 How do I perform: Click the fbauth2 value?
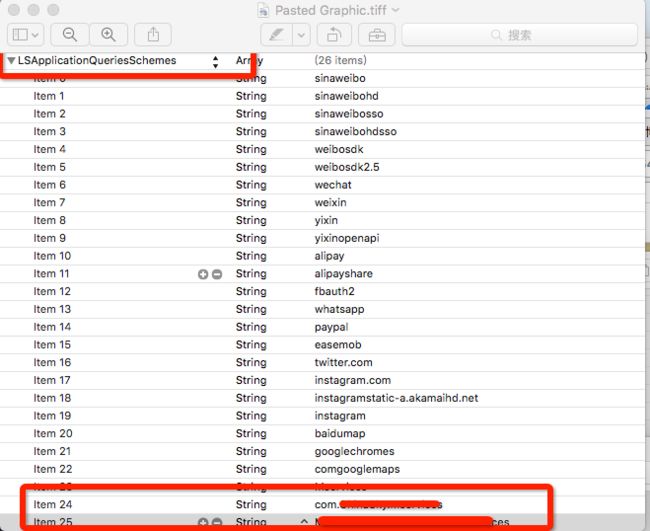point(334,291)
